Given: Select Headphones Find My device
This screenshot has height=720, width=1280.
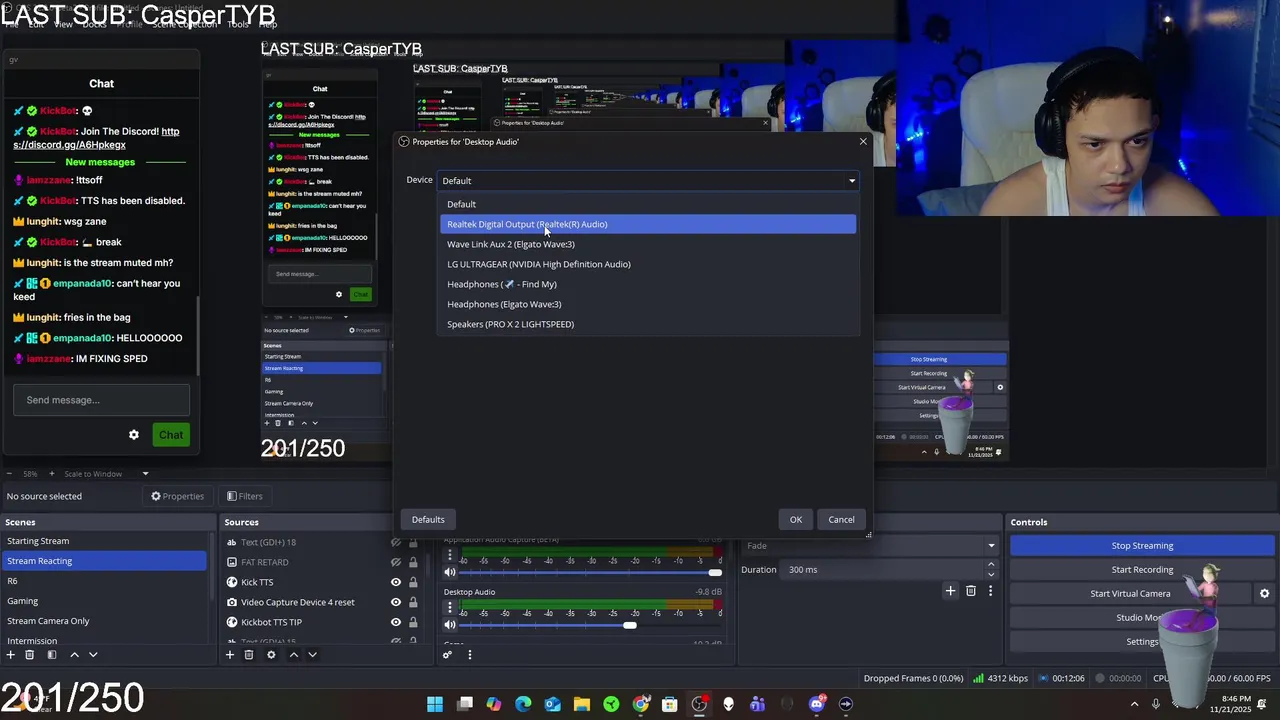Looking at the screenshot, I should pyautogui.click(x=648, y=284).
